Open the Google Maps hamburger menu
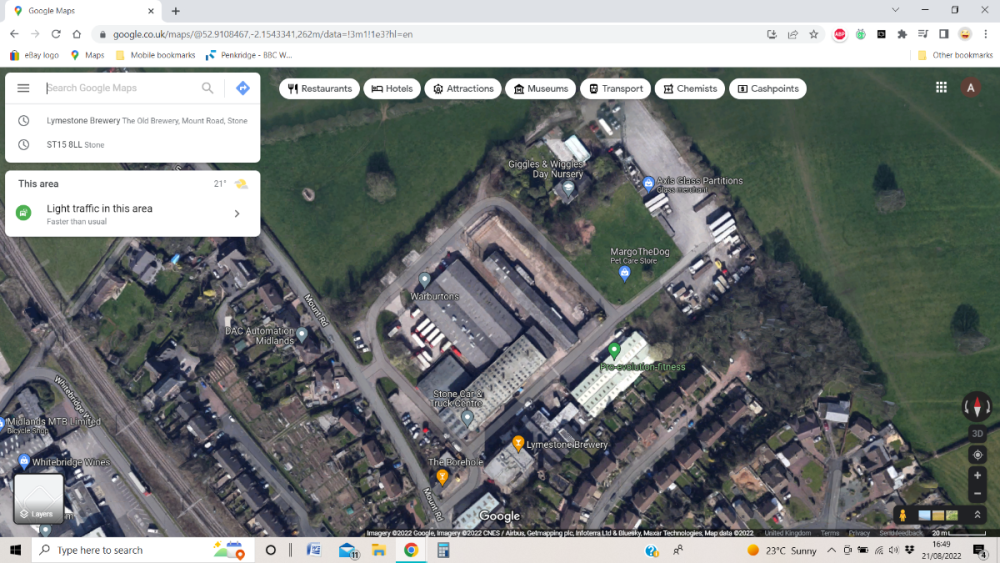The width and height of the screenshot is (1000, 563). [x=23, y=88]
